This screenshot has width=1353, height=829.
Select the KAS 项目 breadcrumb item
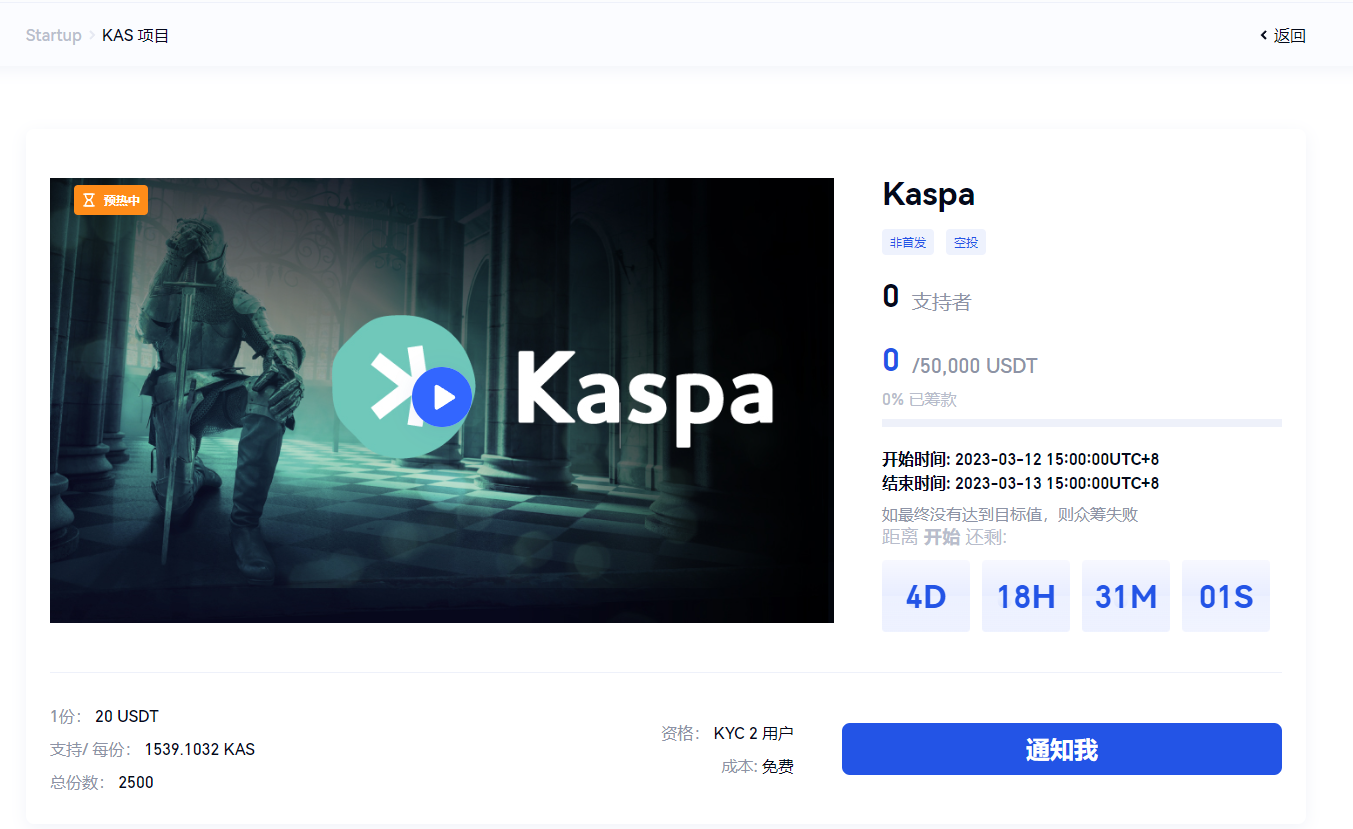(136, 35)
